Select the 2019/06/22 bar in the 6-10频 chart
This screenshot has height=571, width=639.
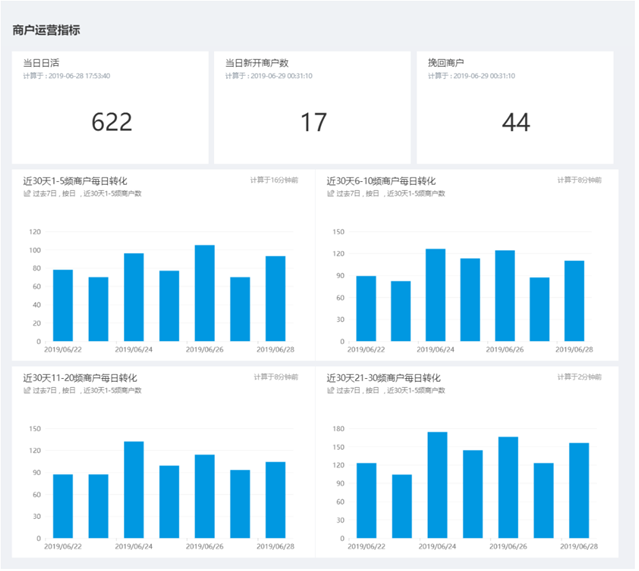pyautogui.click(x=366, y=308)
